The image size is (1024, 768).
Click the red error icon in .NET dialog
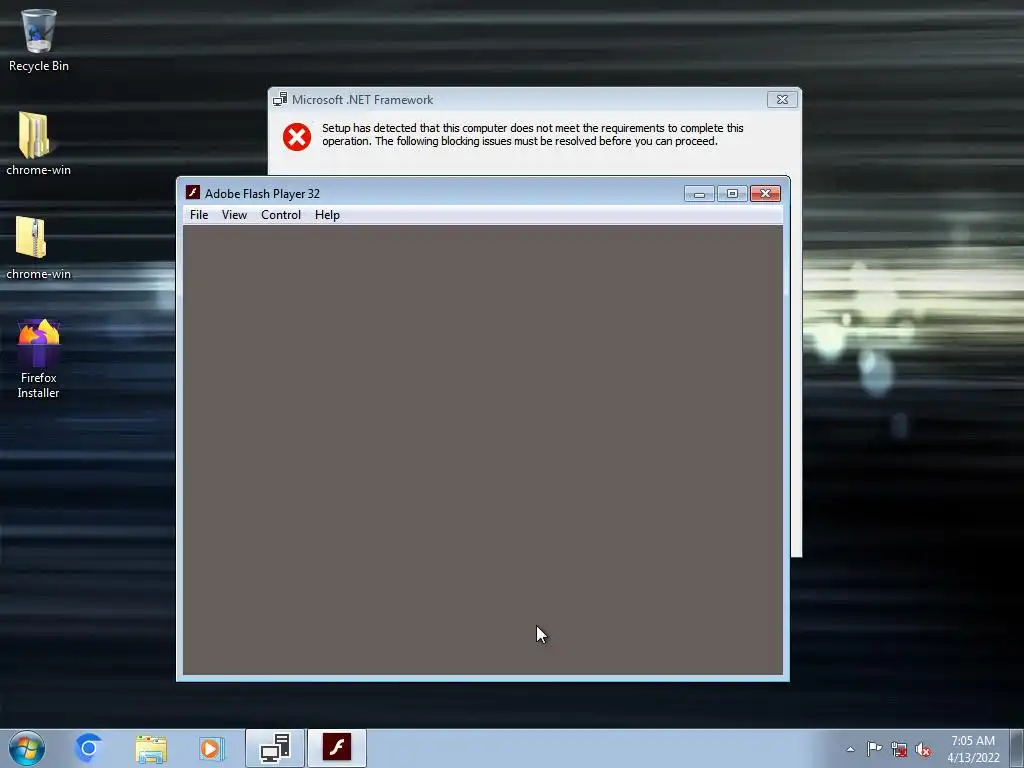point(296,136)
